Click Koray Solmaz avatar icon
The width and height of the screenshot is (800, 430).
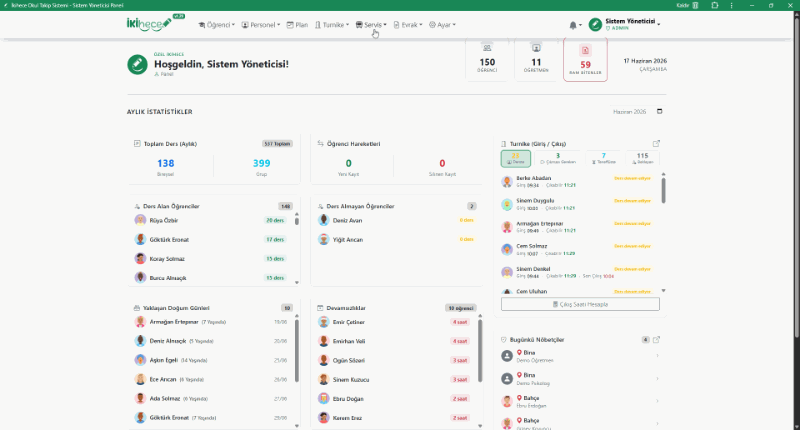pyautogui.click(x=140, y=259)
